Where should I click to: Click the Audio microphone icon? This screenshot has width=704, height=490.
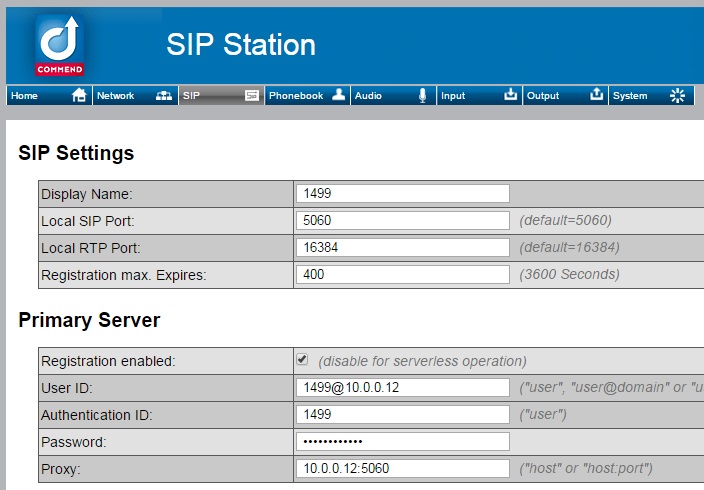pyautogui.click(x=422, y=96)
